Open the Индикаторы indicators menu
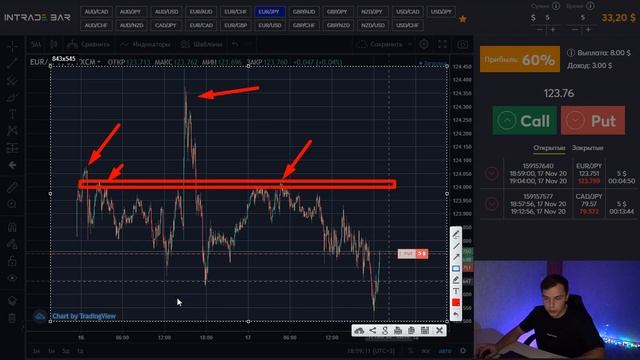Image resolution: width=640 pixels, height=360 pixels. pos(146,44)
